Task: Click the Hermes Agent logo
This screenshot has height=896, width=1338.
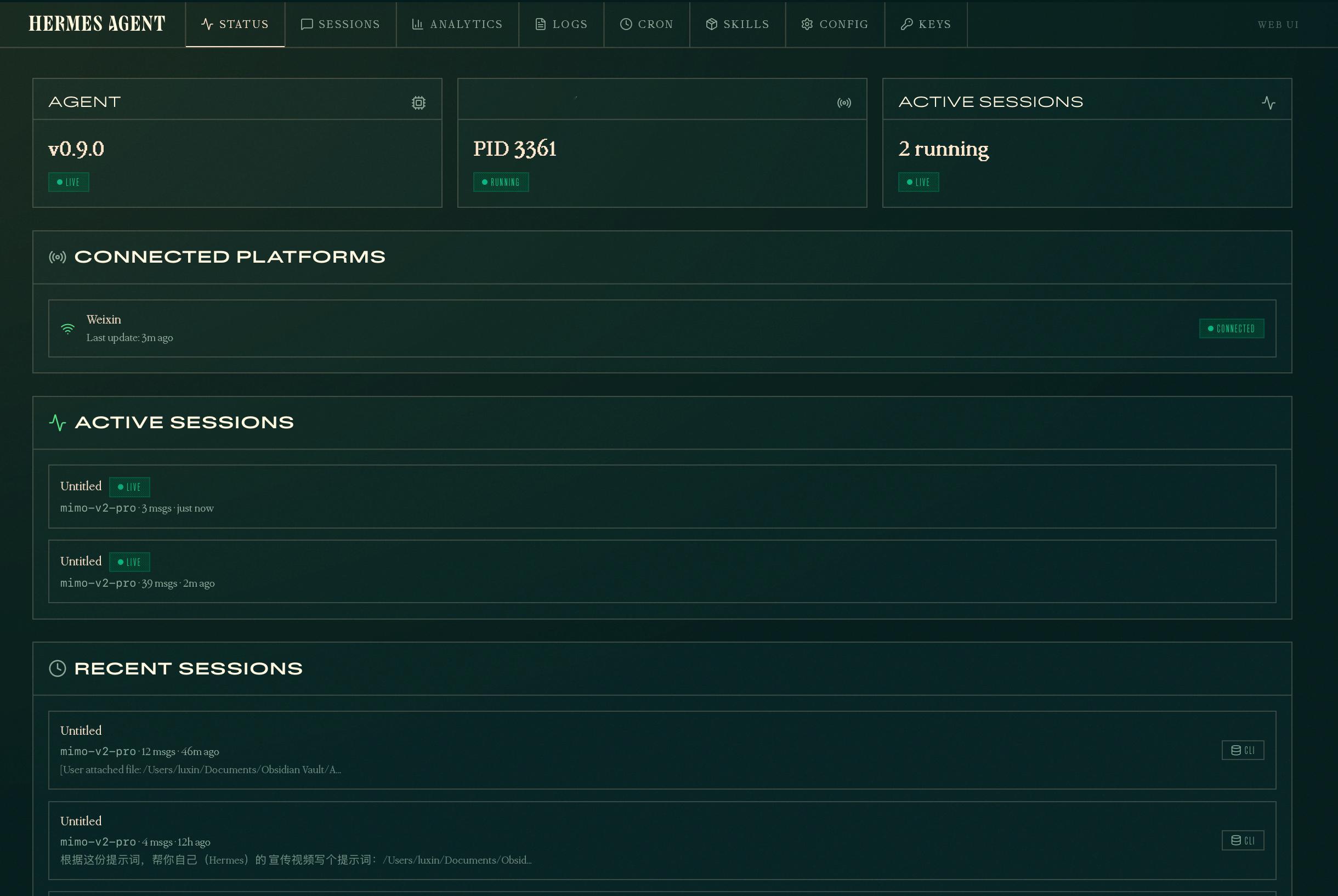Action: 97,24
